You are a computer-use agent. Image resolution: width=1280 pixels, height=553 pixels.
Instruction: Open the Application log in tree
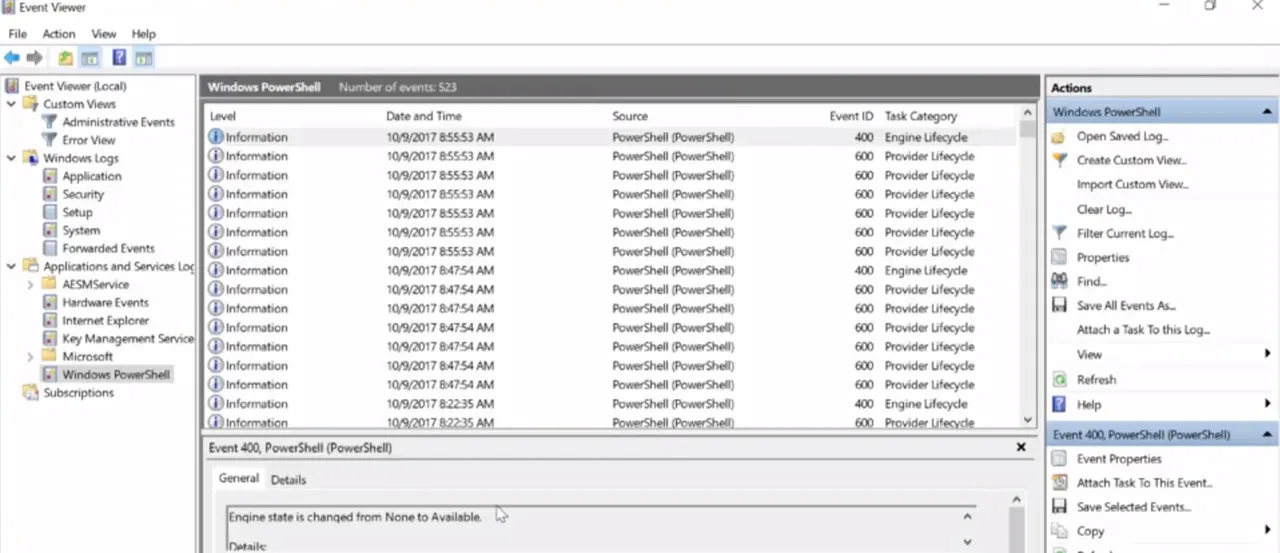92,176
